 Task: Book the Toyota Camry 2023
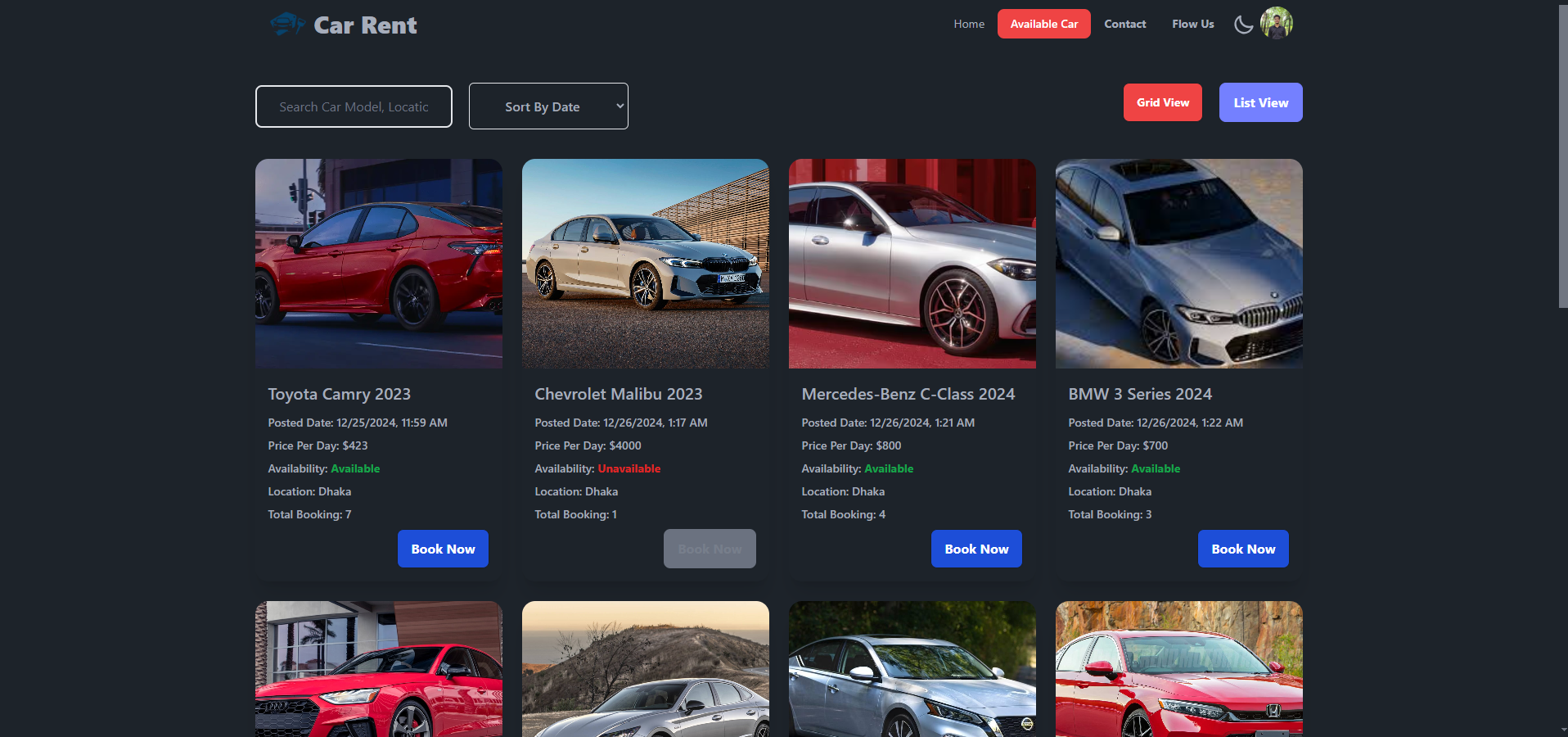tap(443, 549)
